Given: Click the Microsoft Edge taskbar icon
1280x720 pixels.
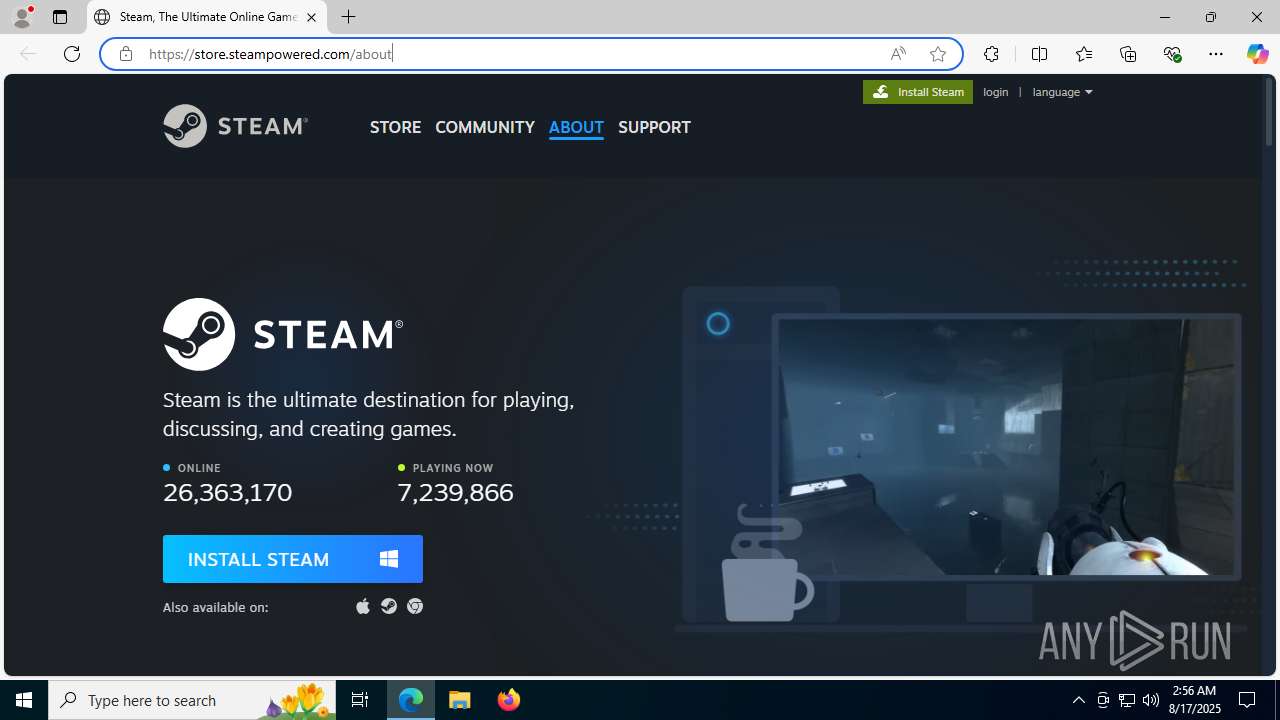Looking at the screenshot, I should [411, 700].
